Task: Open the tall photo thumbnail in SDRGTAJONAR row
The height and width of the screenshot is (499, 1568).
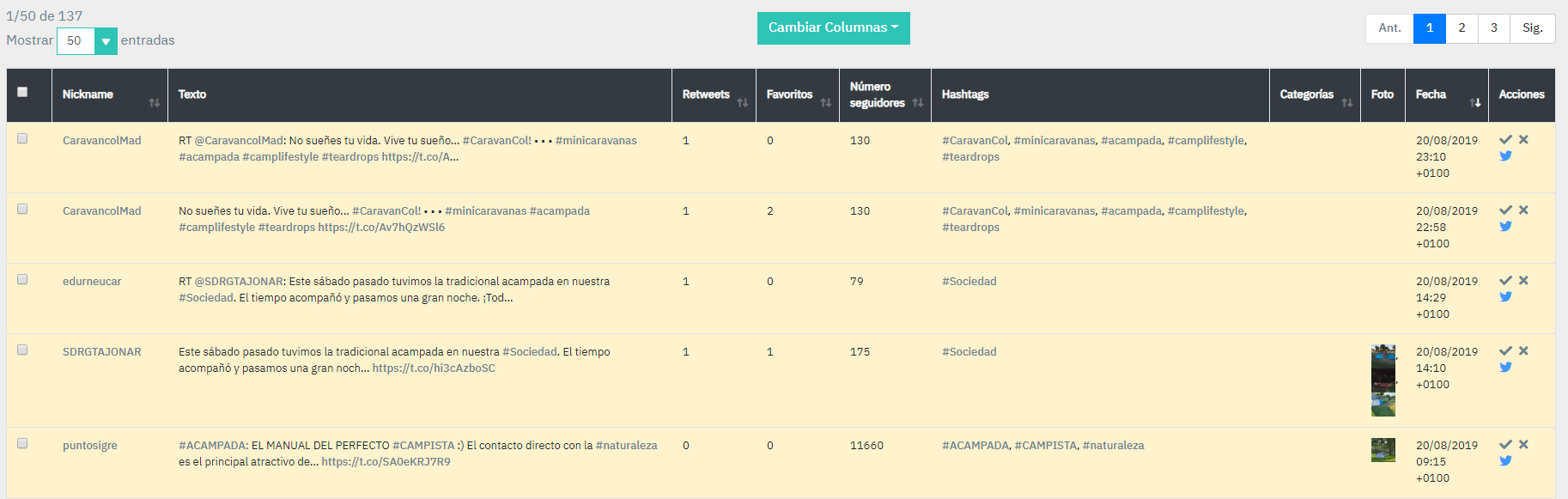Action: (1383, 380)
